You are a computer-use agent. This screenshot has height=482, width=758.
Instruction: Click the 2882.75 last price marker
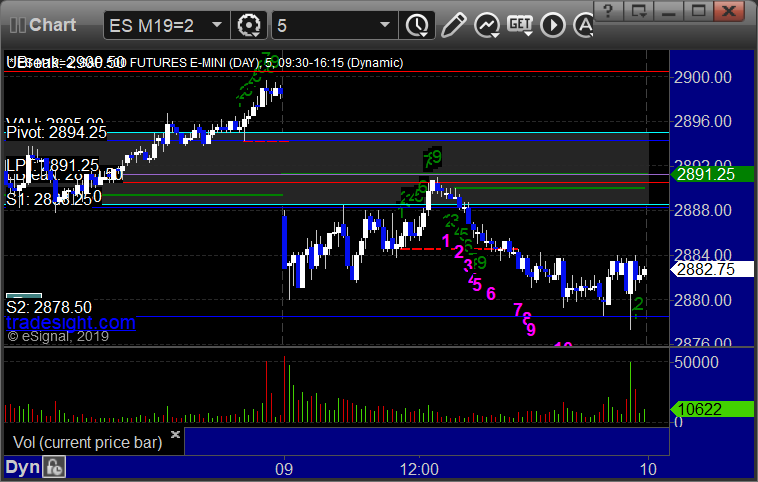712,269
